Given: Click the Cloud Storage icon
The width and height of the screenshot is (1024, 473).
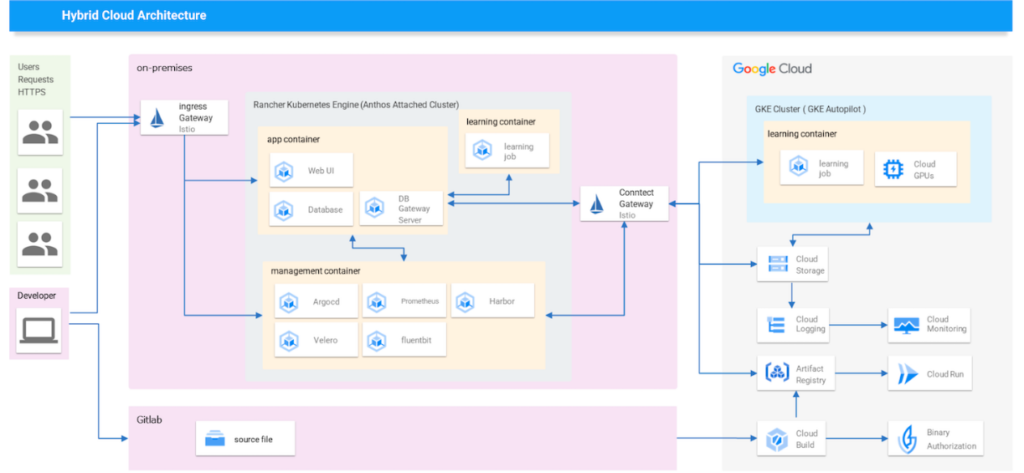Looking at the screenshot, I should click(777, 264).
